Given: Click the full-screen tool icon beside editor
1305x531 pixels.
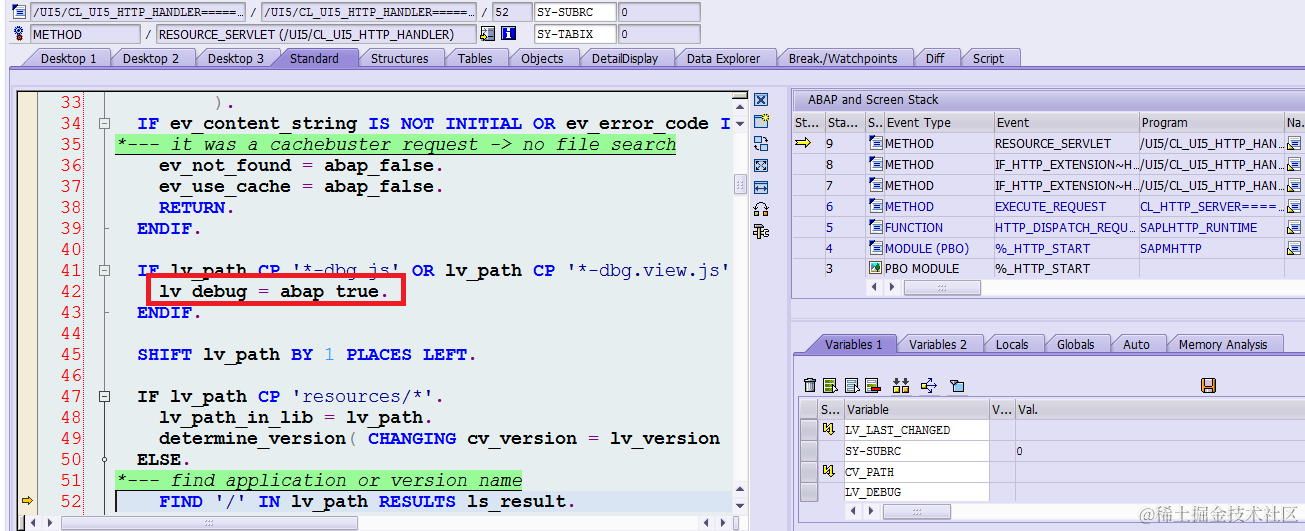Looking at the screenshot, I should (x=761, y=165).
